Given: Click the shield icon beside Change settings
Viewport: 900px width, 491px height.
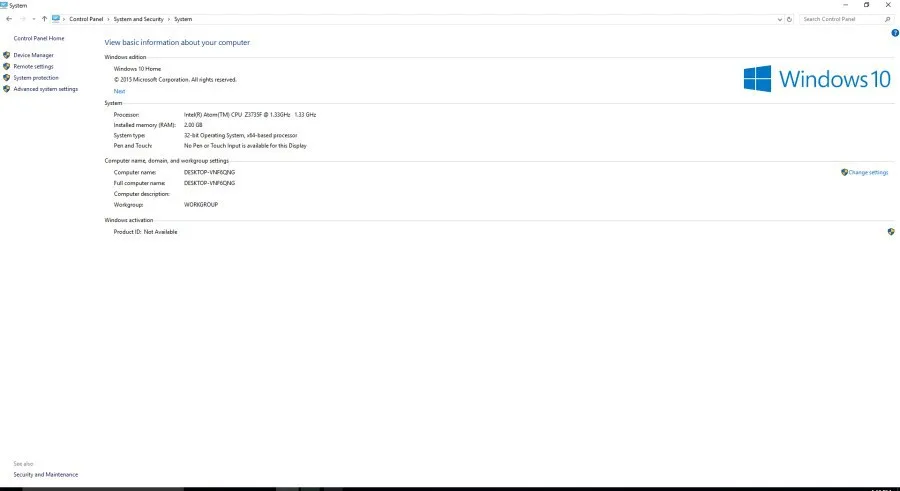Looking at the screenshot, I should pos(844,172).
